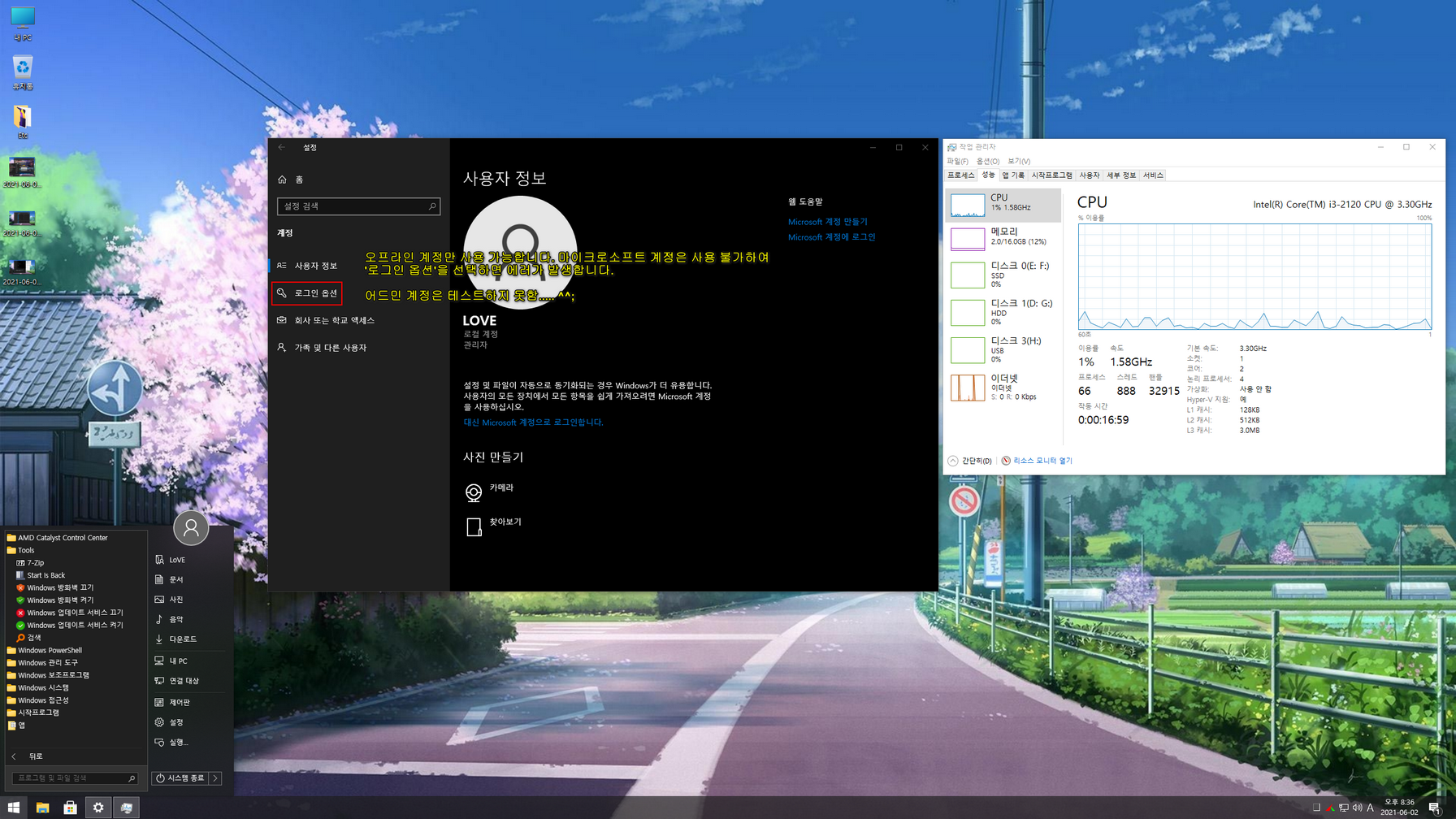
Task: Open 연결 대상 in the start menu
Action: [176, 681]
